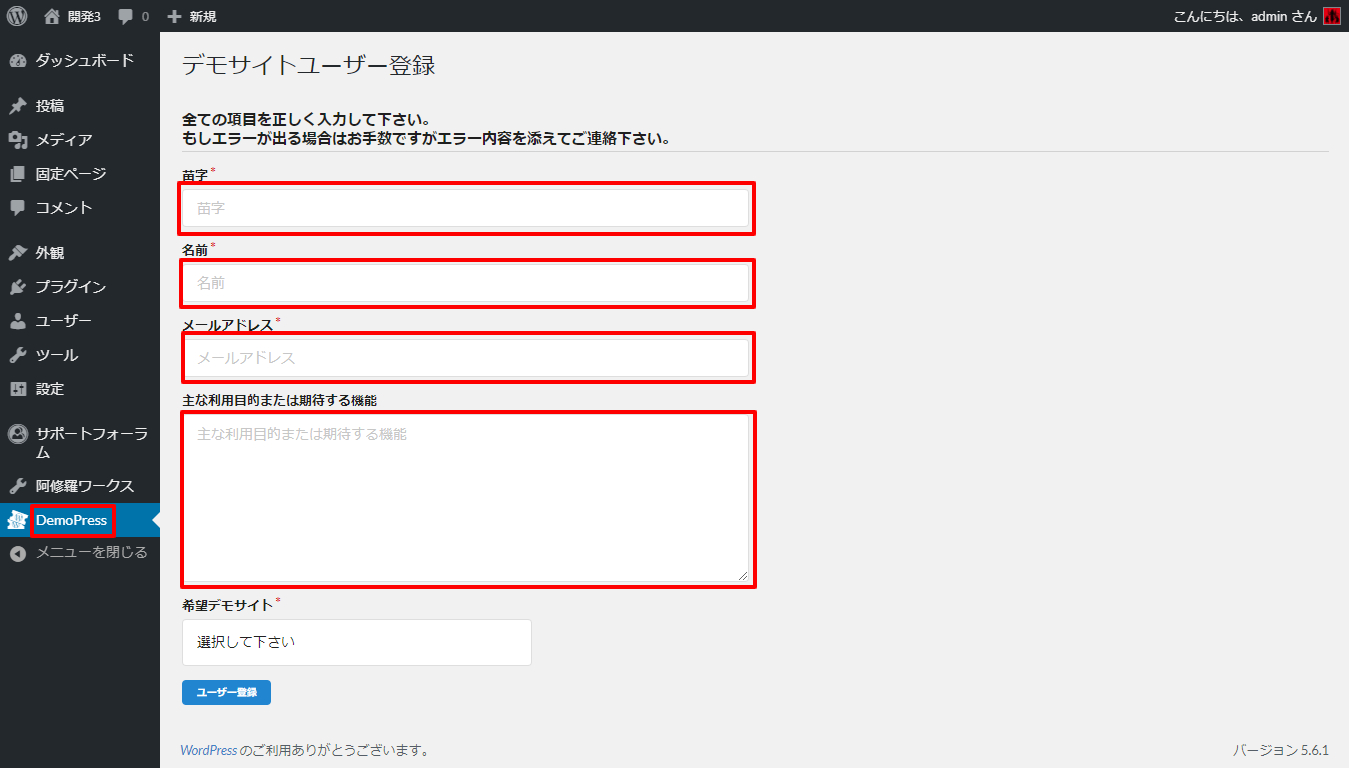Click the デモサイトユーザー登録 heading

tap(308, 66)
